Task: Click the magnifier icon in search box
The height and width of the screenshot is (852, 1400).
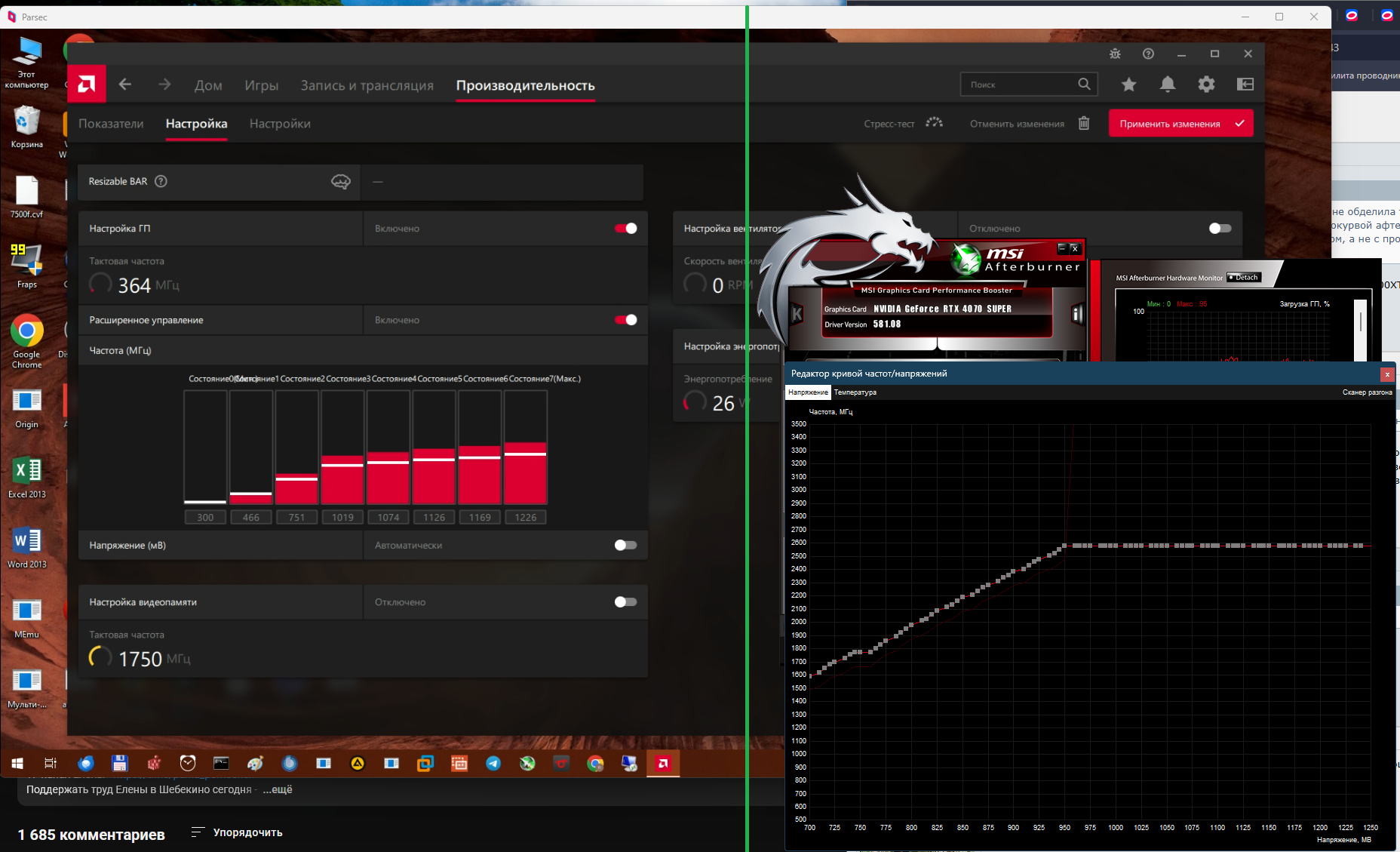Action: [x=1084, y=85]
